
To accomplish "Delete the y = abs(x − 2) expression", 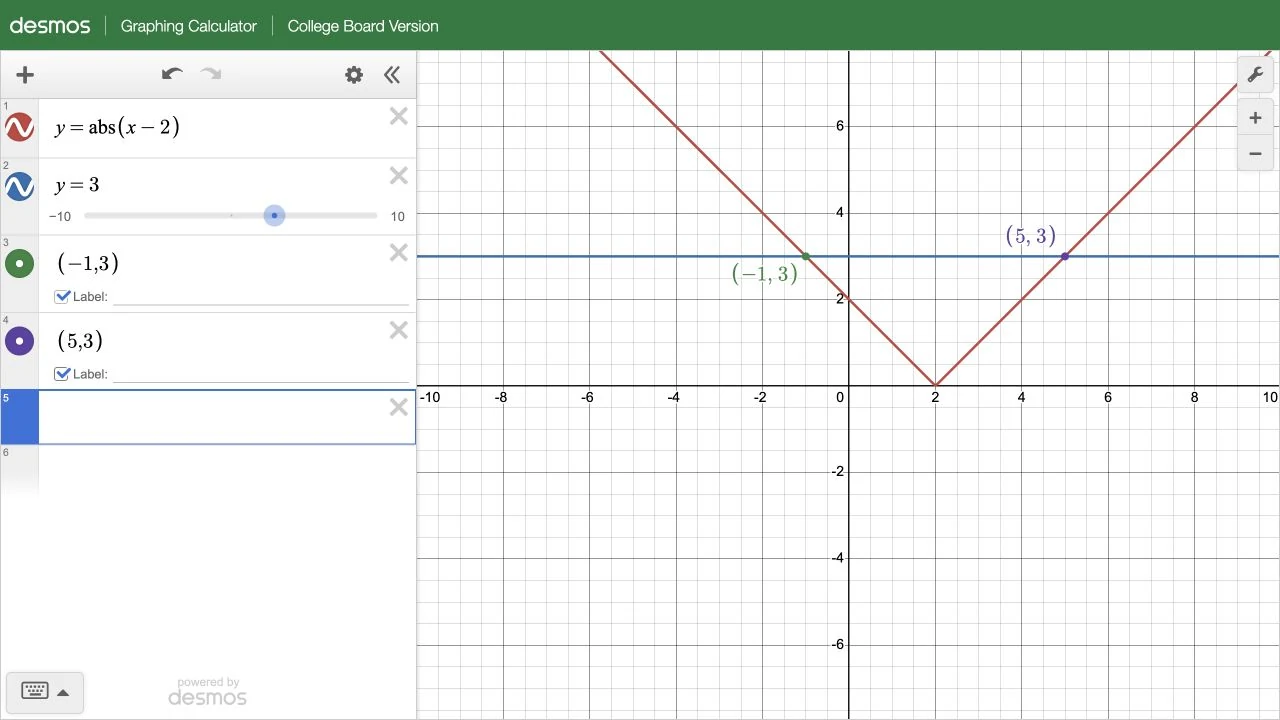I will [x=399, y=117].
